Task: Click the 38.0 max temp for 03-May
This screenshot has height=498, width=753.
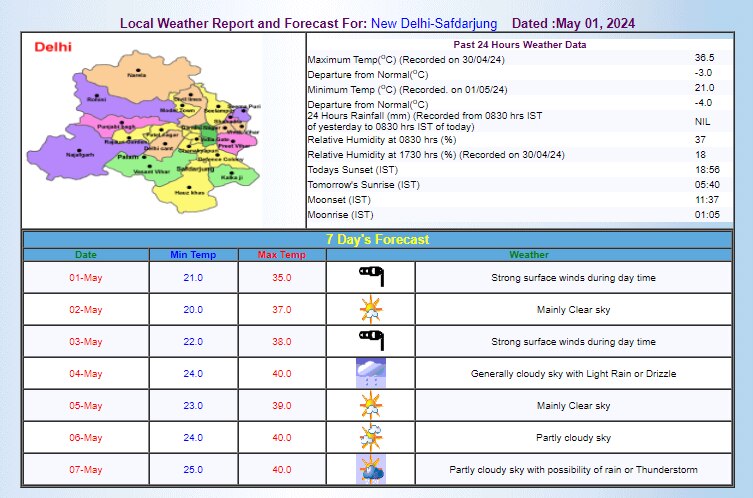Action: pyautogui.click(x=282, y=341)
